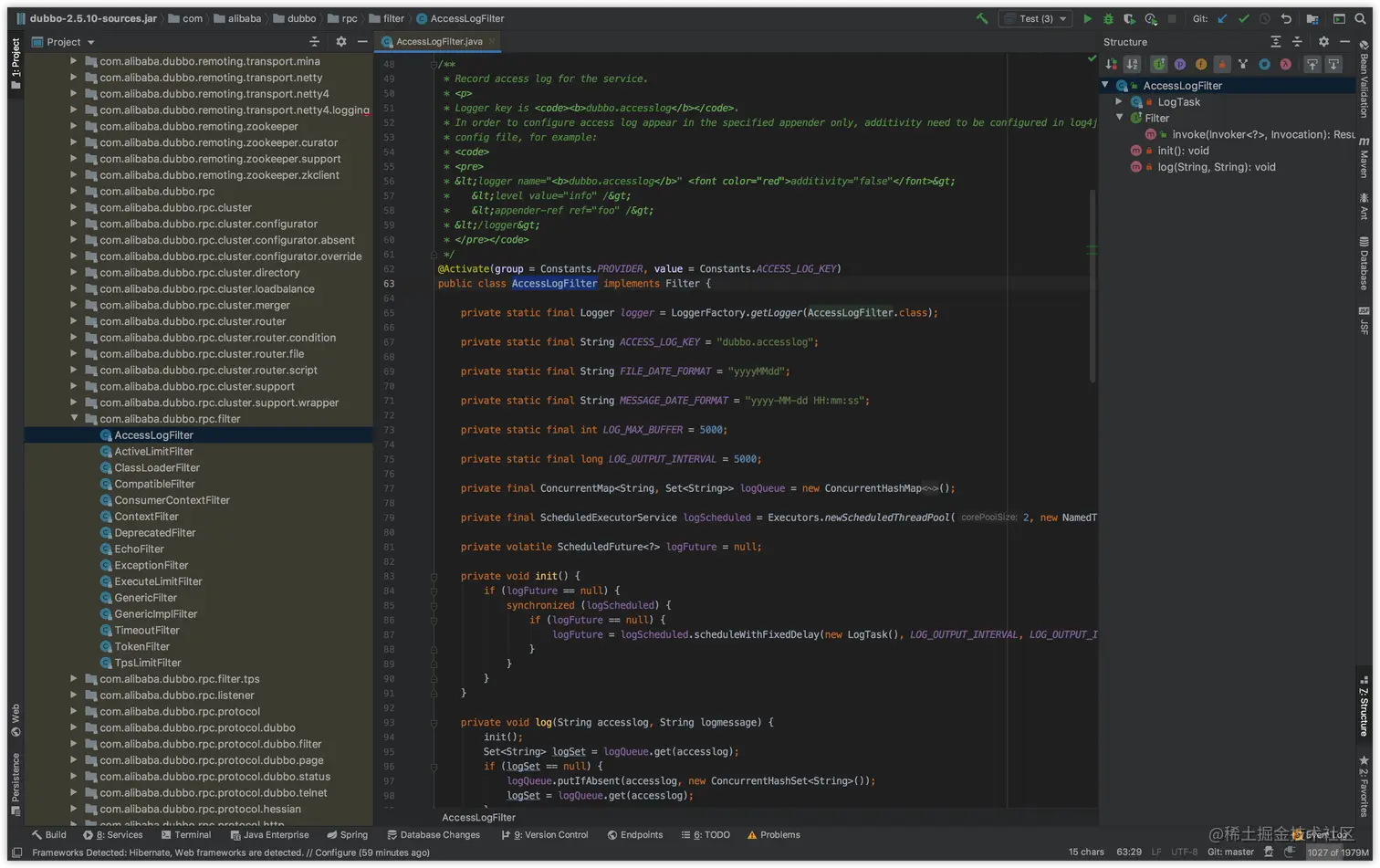Start debugging with the bug icon
This screenshot has height=868, width=1380.
[x=1109, y=18]
